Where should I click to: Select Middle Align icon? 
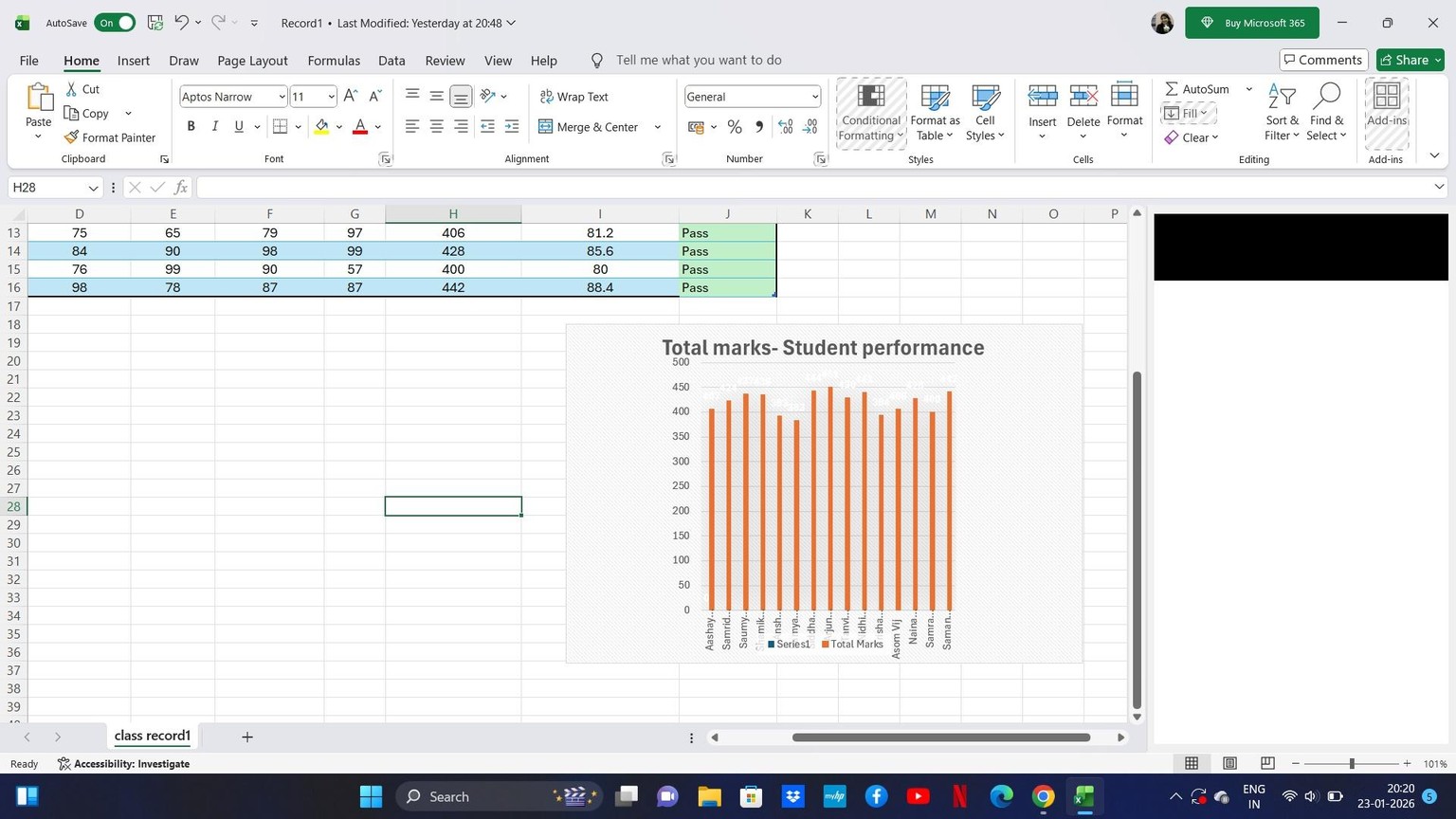(436, 96)
